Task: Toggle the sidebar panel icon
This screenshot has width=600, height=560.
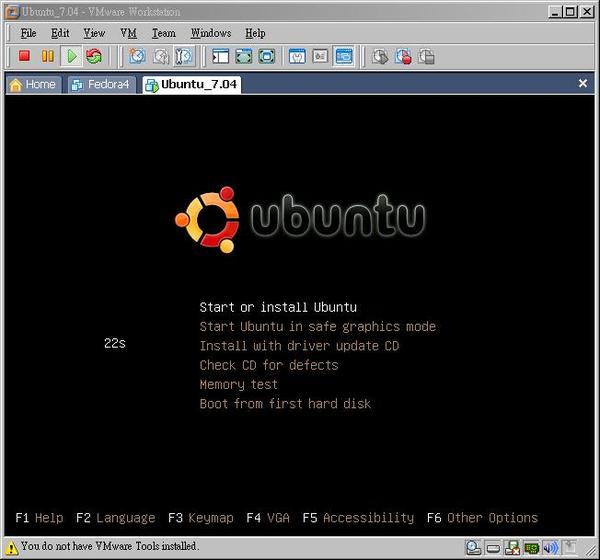Action: (220, 57)
